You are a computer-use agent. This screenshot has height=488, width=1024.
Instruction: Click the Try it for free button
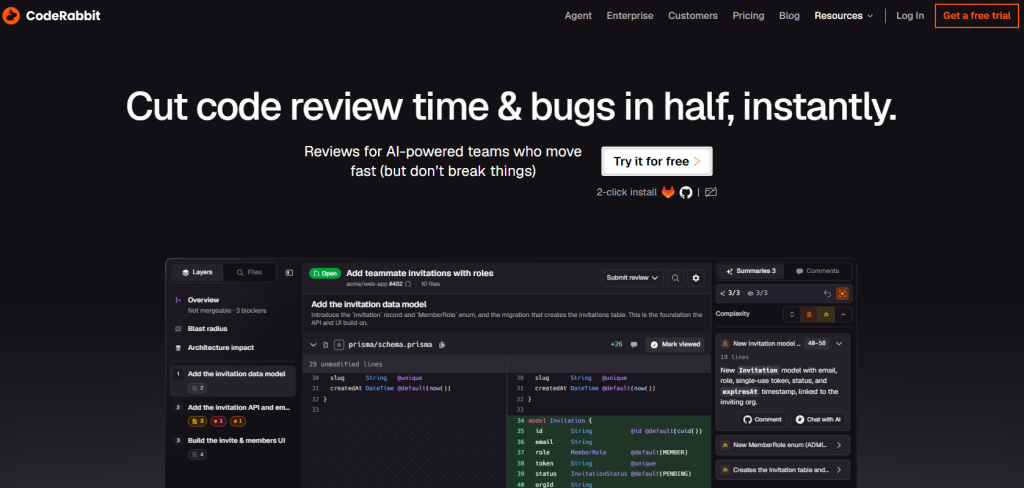(656, 161)
